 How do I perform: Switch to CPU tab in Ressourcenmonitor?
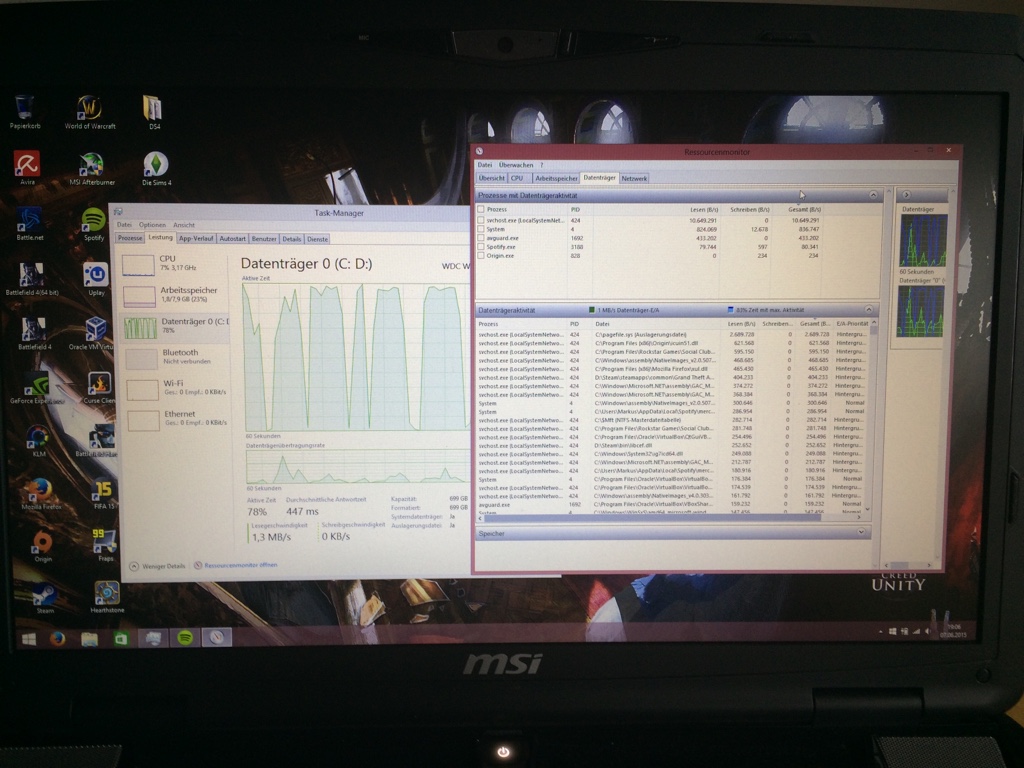517,178
